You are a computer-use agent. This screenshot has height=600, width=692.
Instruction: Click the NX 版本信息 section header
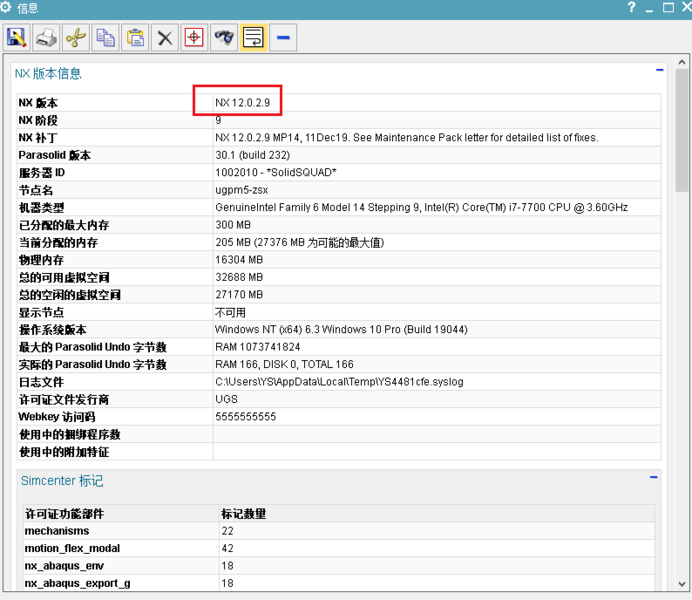pyautogui.click(x=49, y=73)
